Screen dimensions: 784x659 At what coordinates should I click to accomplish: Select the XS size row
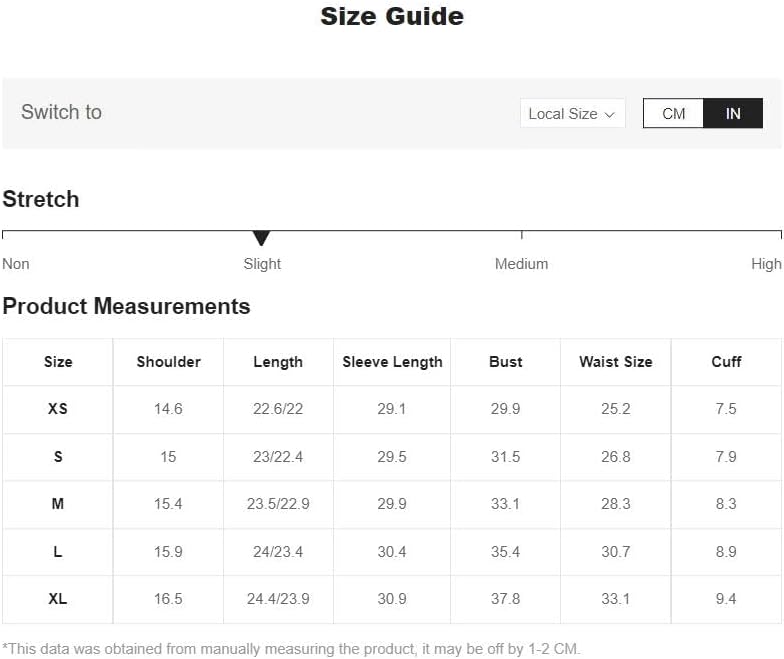click(x=392, y=409)
